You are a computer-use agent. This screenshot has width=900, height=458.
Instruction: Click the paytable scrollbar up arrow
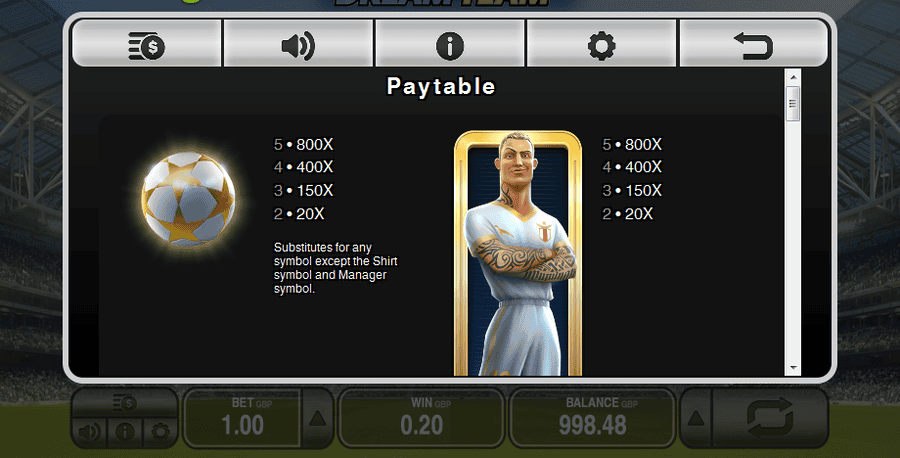pos(793,77)
